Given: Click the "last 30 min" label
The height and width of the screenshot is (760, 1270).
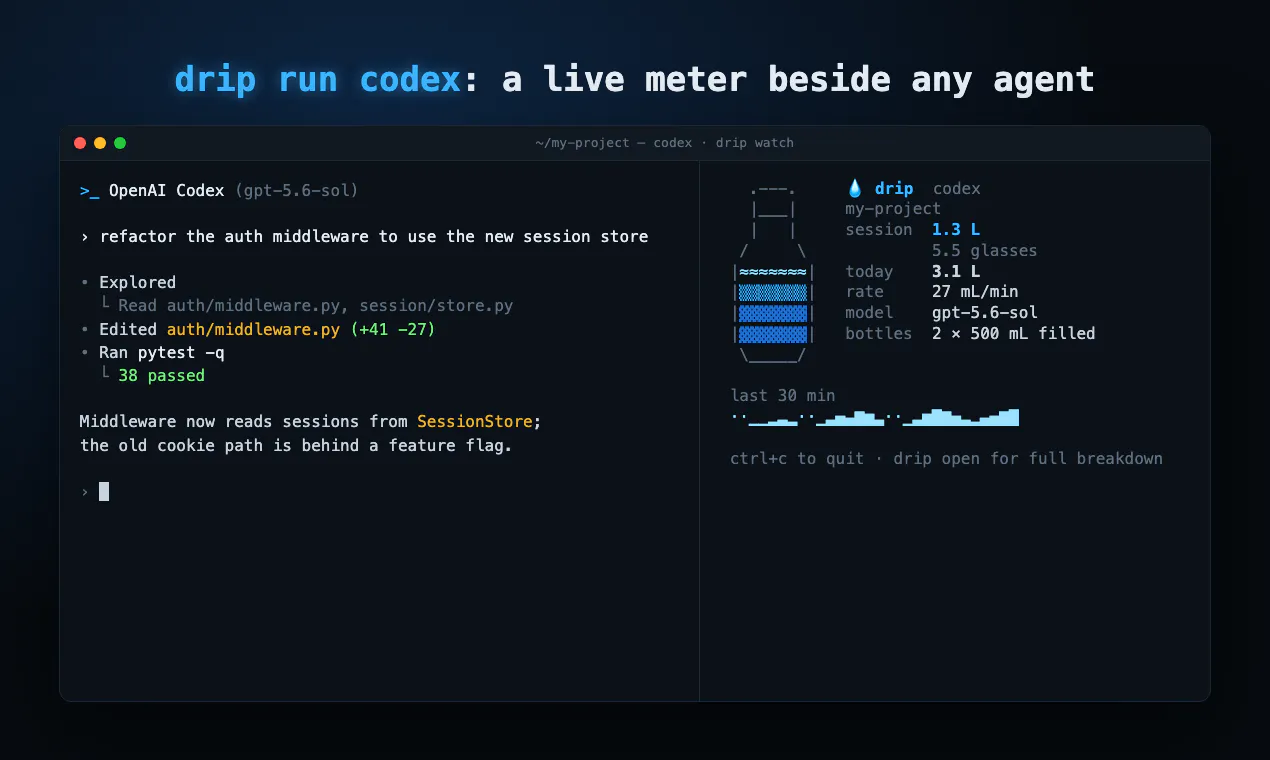Looking at the screenshot, I should 783,396.
